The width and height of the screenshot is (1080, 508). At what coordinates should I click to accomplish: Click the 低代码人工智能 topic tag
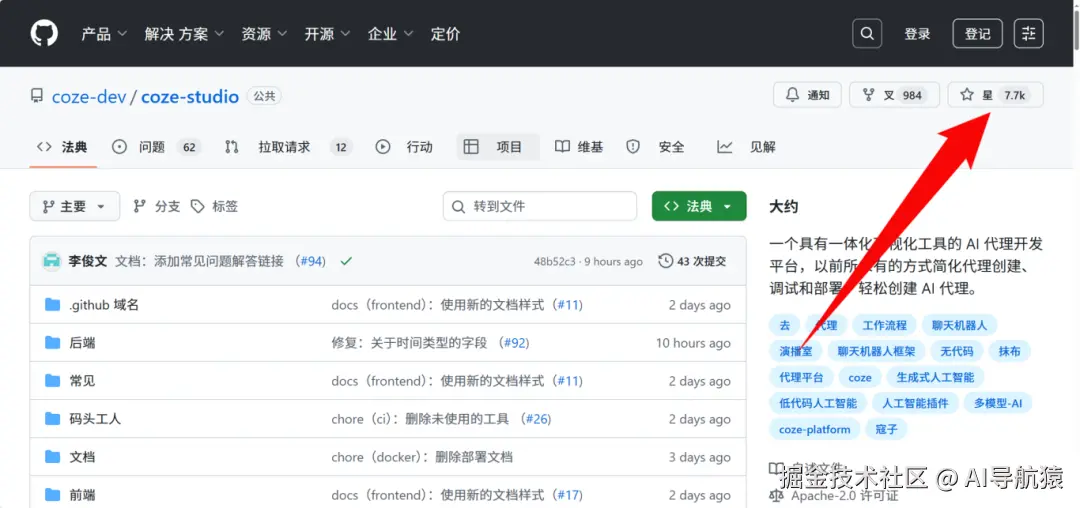click(x=818, y=403)
